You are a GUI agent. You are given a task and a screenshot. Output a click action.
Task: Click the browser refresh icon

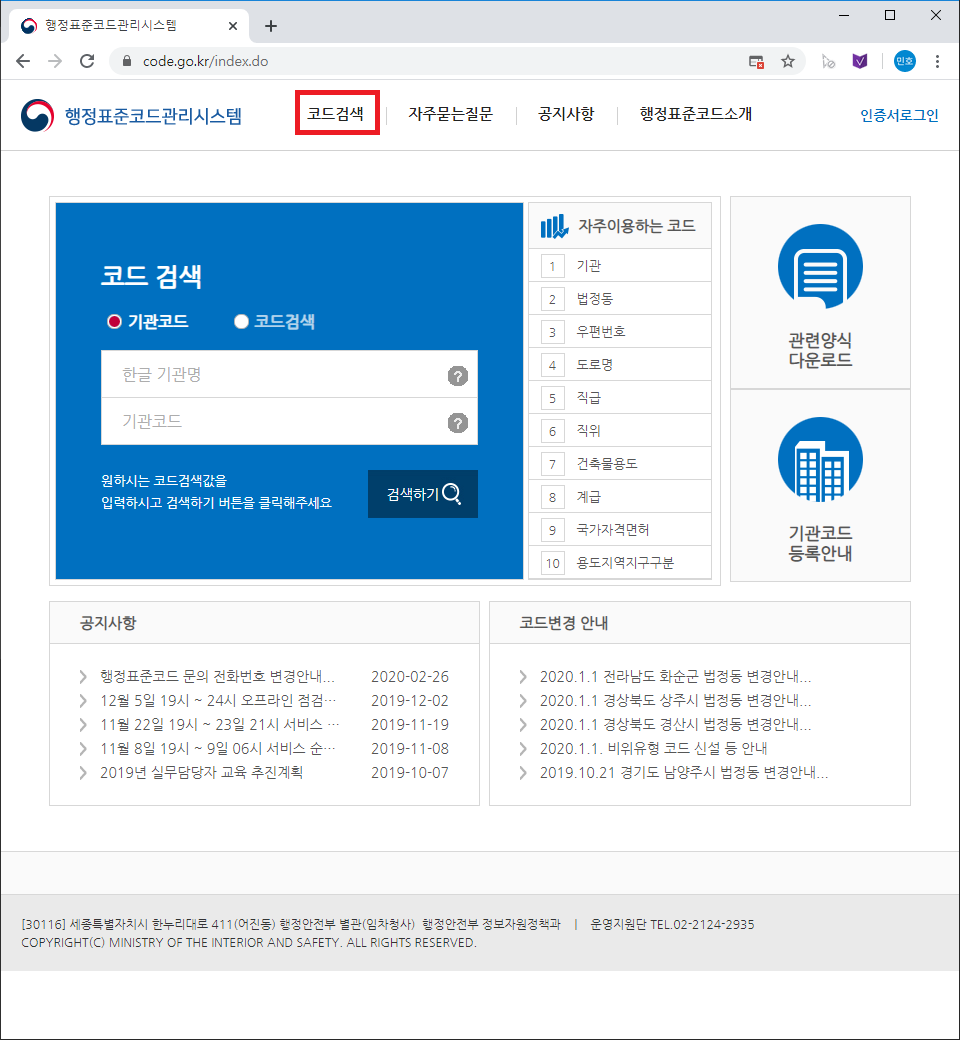tap(87, 60)
